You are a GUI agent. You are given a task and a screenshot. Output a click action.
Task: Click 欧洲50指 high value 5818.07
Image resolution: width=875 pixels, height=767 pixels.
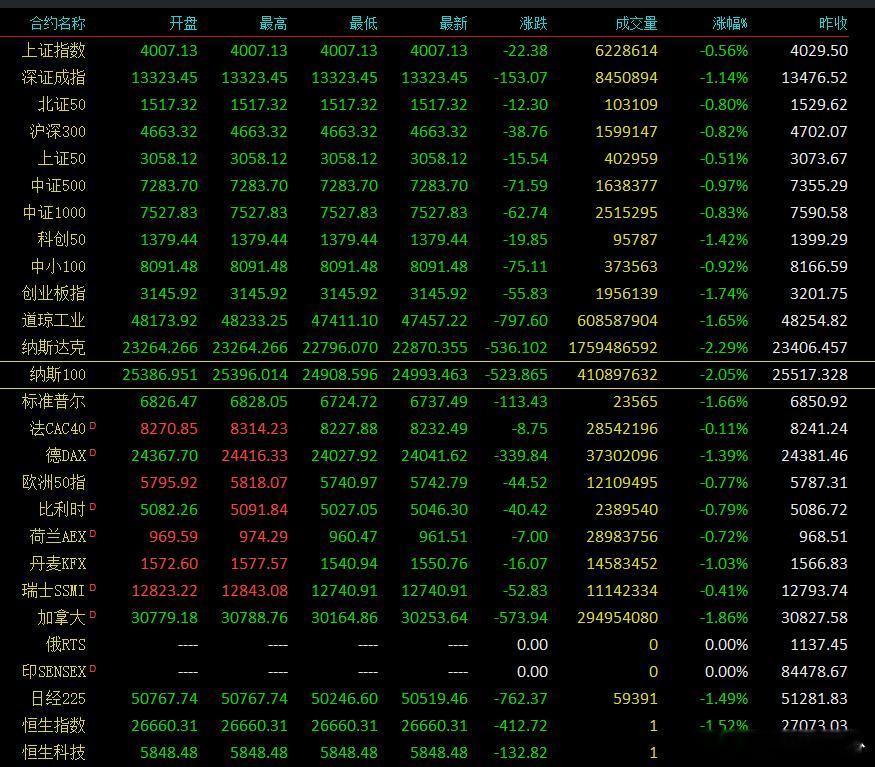pos(259,482)
